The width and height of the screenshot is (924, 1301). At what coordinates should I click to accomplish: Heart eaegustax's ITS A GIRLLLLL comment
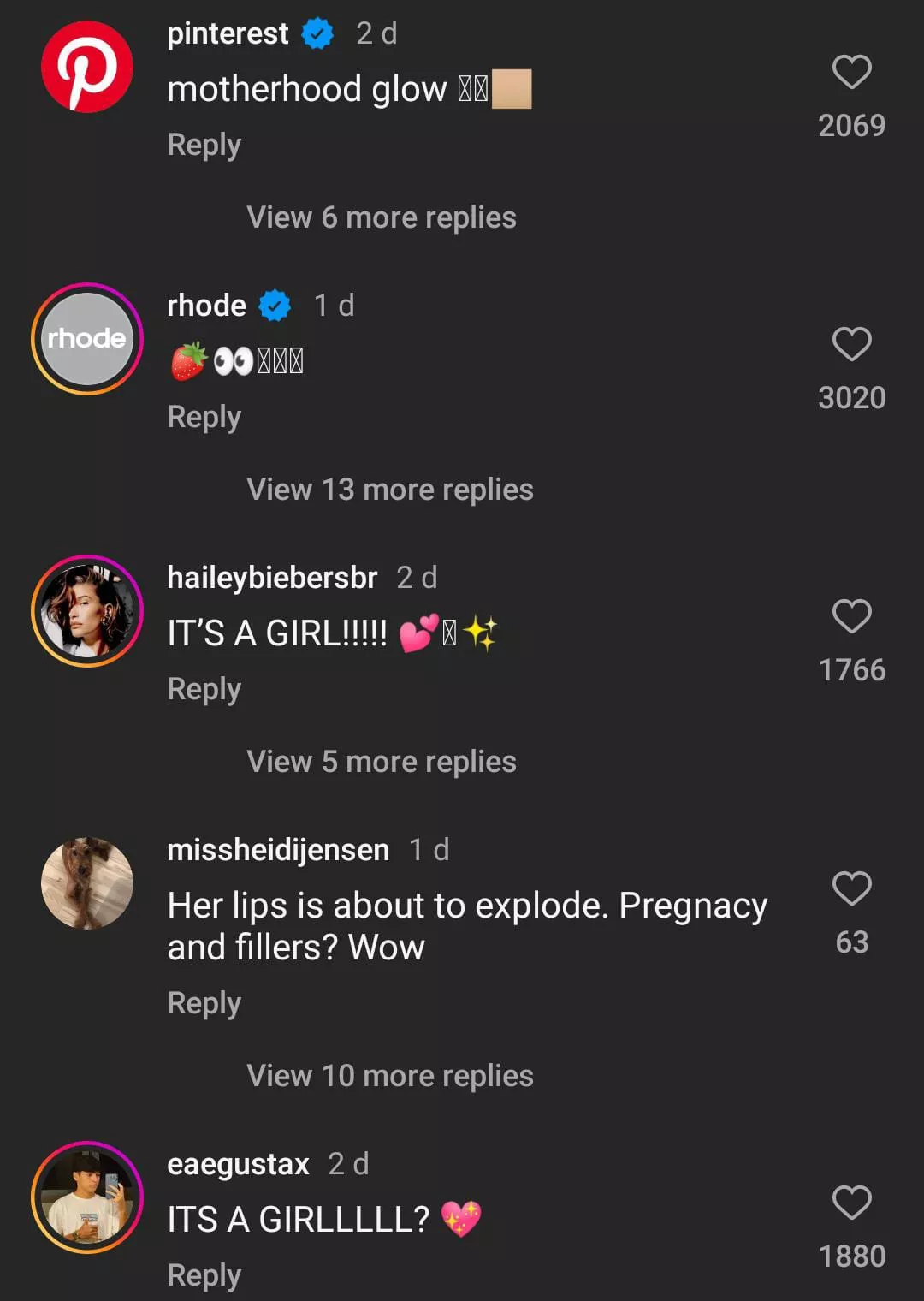(x=851, y=1203)
